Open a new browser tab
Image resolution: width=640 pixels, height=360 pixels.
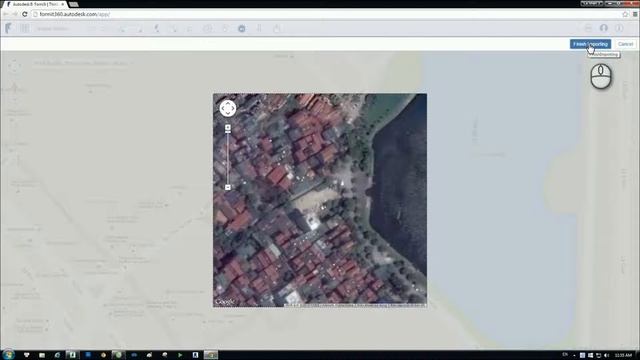[x=73, y=4]
